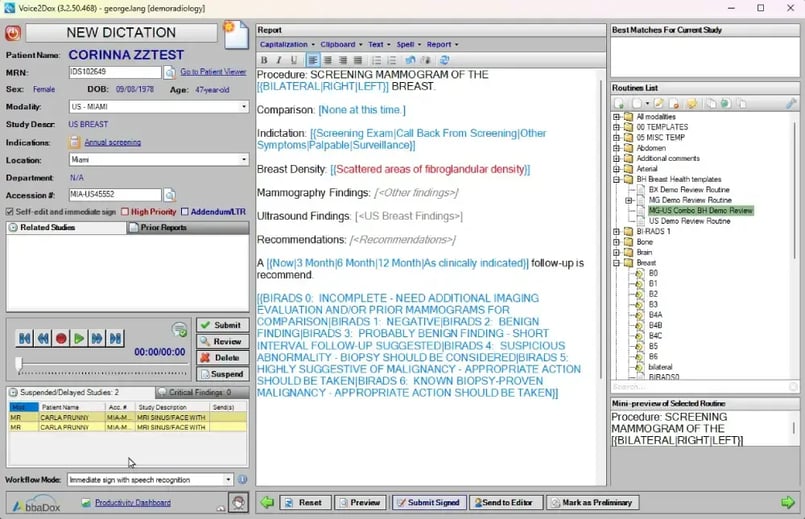Image resolution: width=805 pixels, height=519 pixels.
Task: Insert numbered list in report
Action: [391, 60]
